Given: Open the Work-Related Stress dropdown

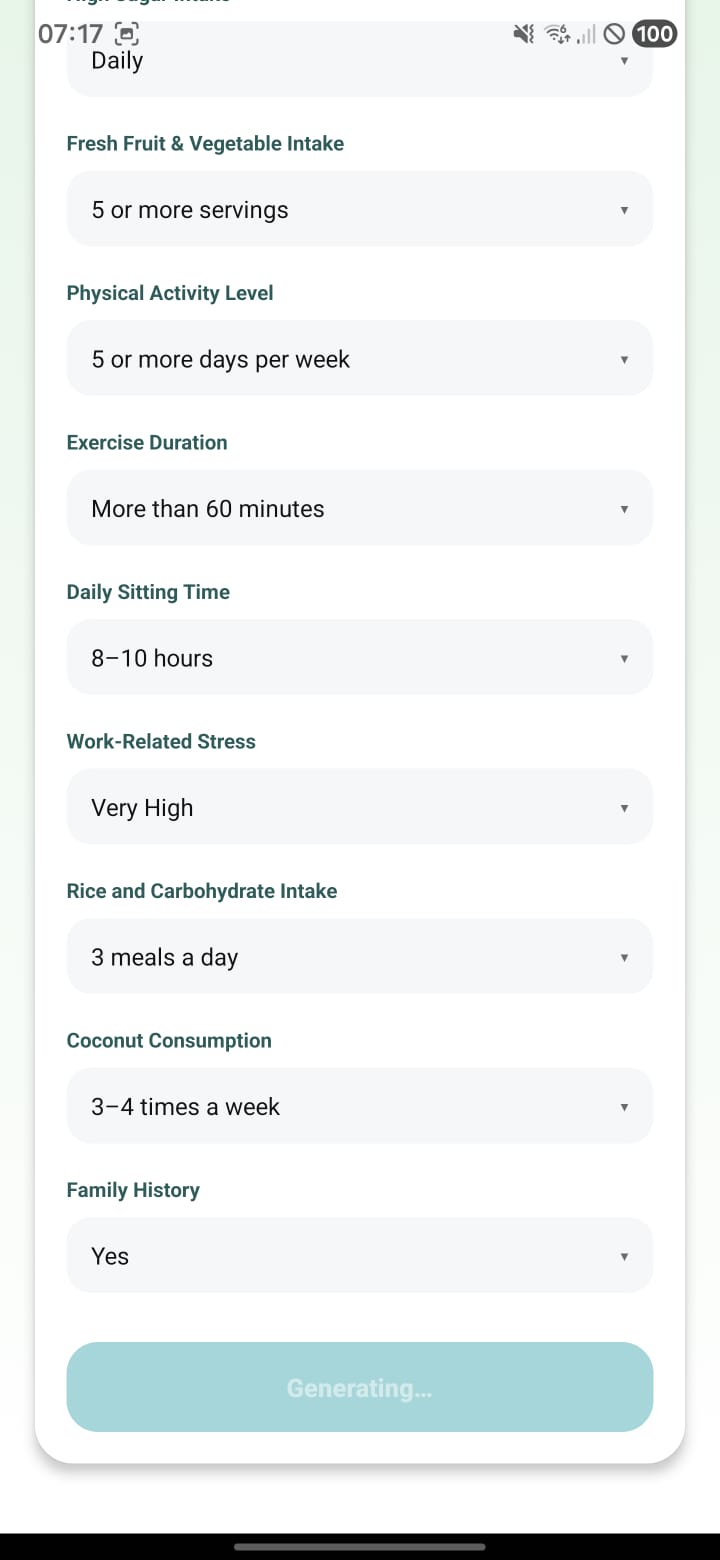Looking at the screenshot, I should point(359,806).
